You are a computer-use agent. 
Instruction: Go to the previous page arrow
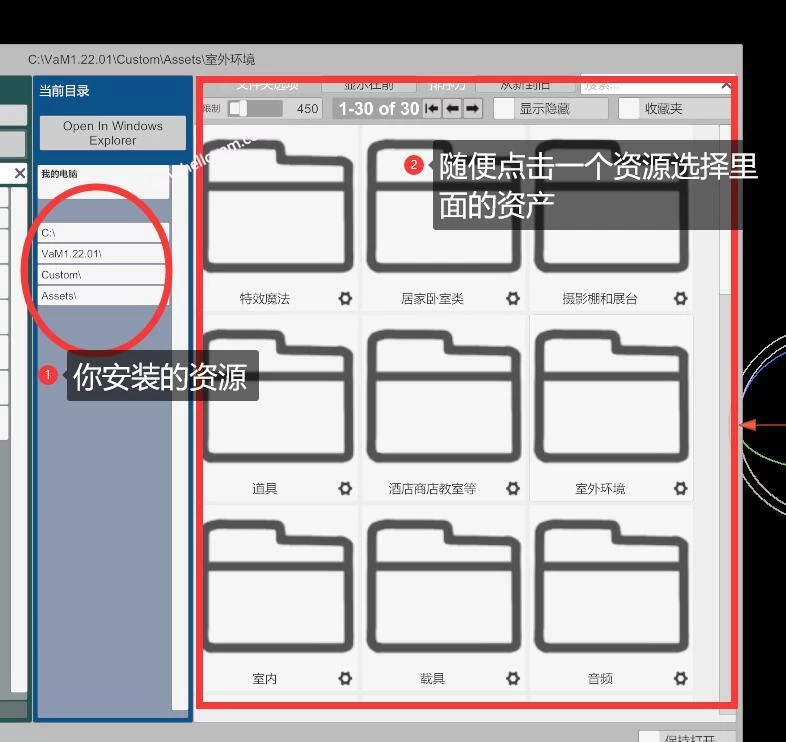[452, 109]
